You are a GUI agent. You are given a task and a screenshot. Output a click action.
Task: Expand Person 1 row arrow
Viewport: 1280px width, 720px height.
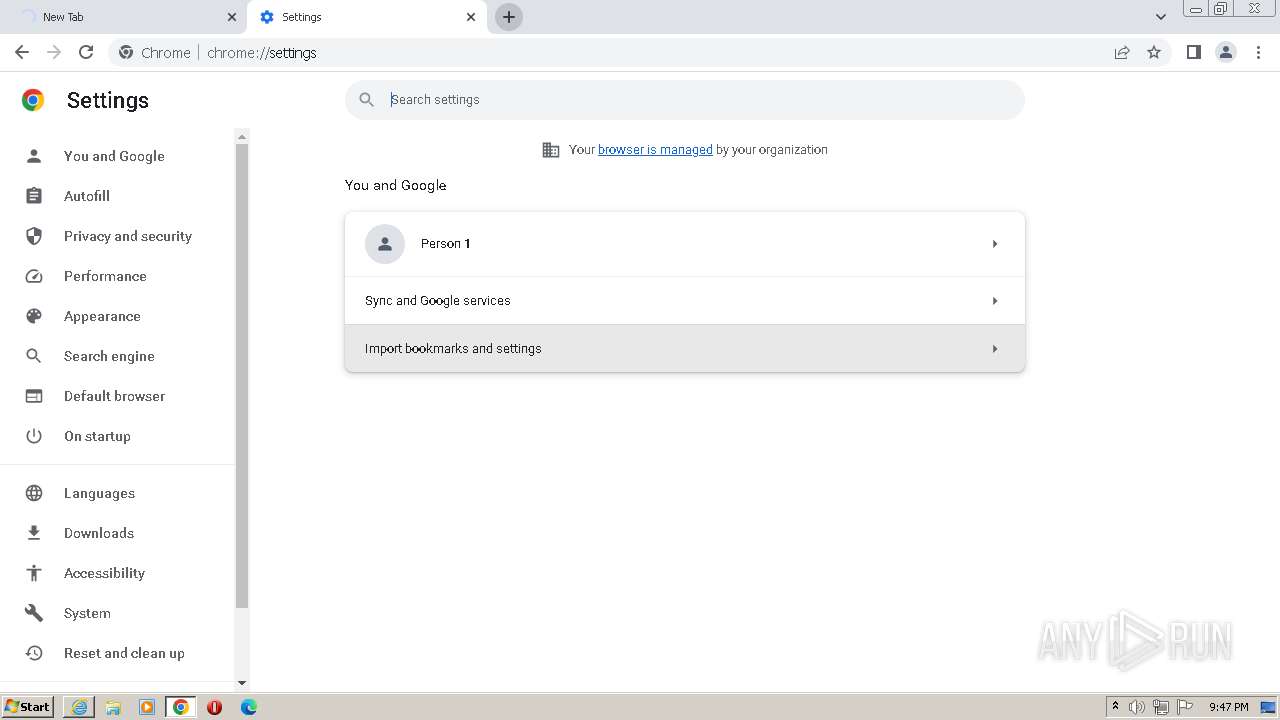(995, 244)
